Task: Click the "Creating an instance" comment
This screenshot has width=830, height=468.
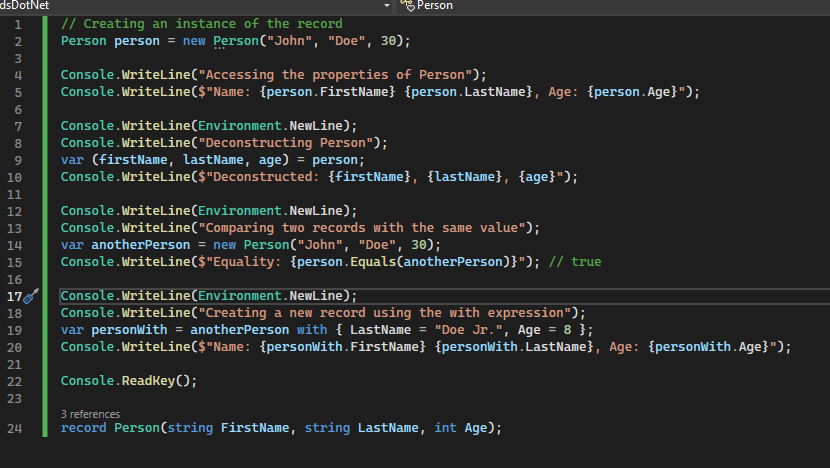Action: pyautogui.click(x=201, y=23)
